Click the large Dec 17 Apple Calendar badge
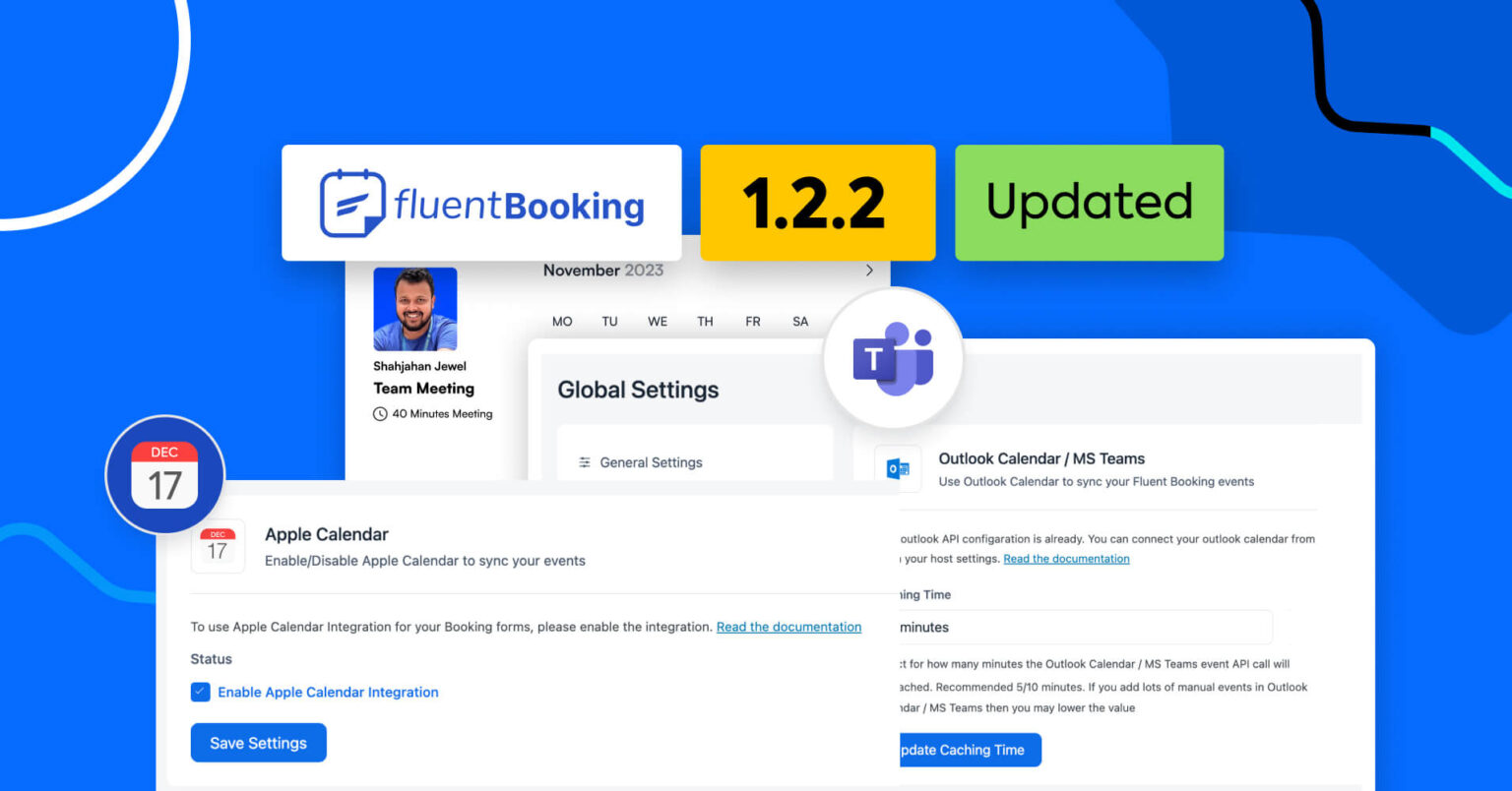The width and height of the screenshot is (1512, 791). coord(164,474)
